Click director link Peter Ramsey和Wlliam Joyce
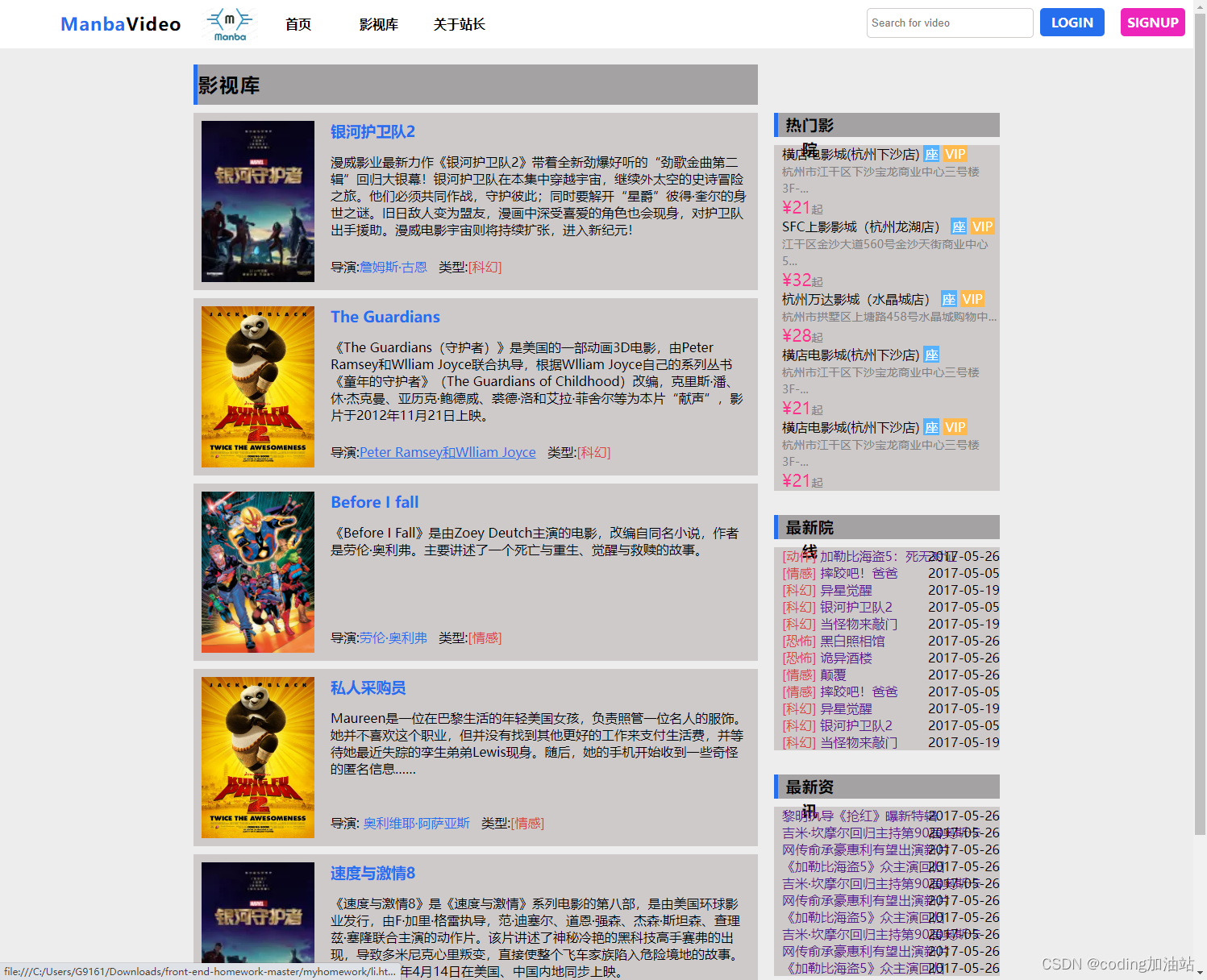Screen dimensions: 1207x980 [x=447, y=452]
